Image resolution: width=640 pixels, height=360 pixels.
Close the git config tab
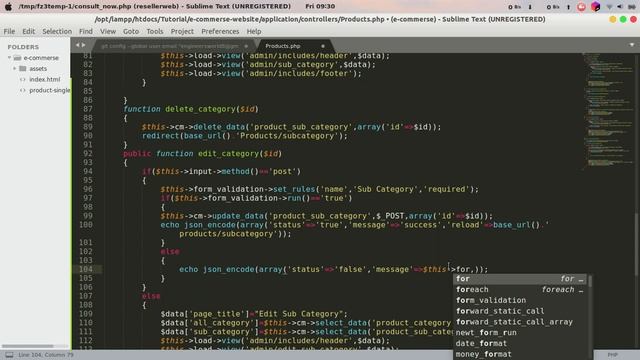[246, 46]
